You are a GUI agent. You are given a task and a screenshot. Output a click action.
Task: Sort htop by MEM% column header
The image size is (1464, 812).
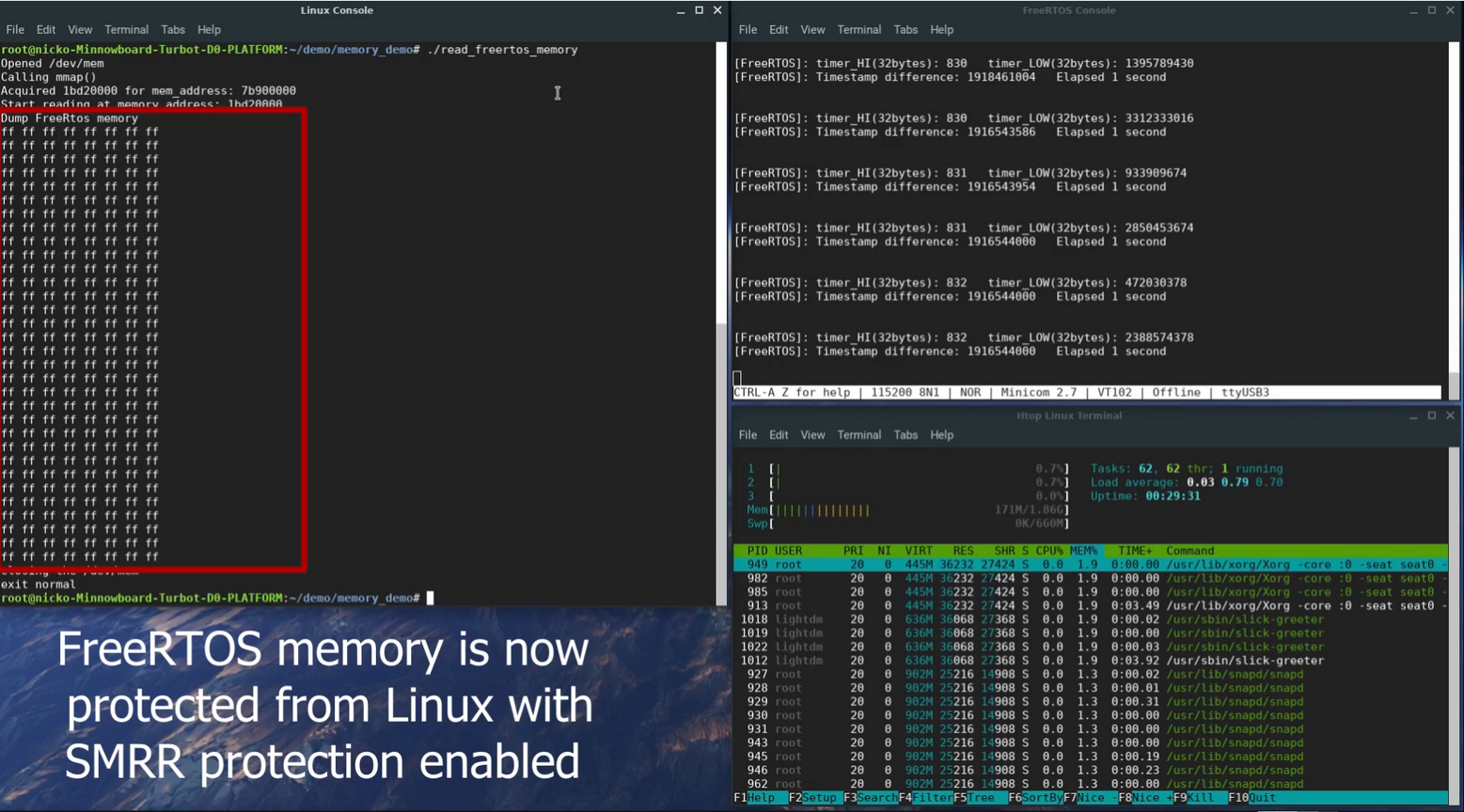1083,551
